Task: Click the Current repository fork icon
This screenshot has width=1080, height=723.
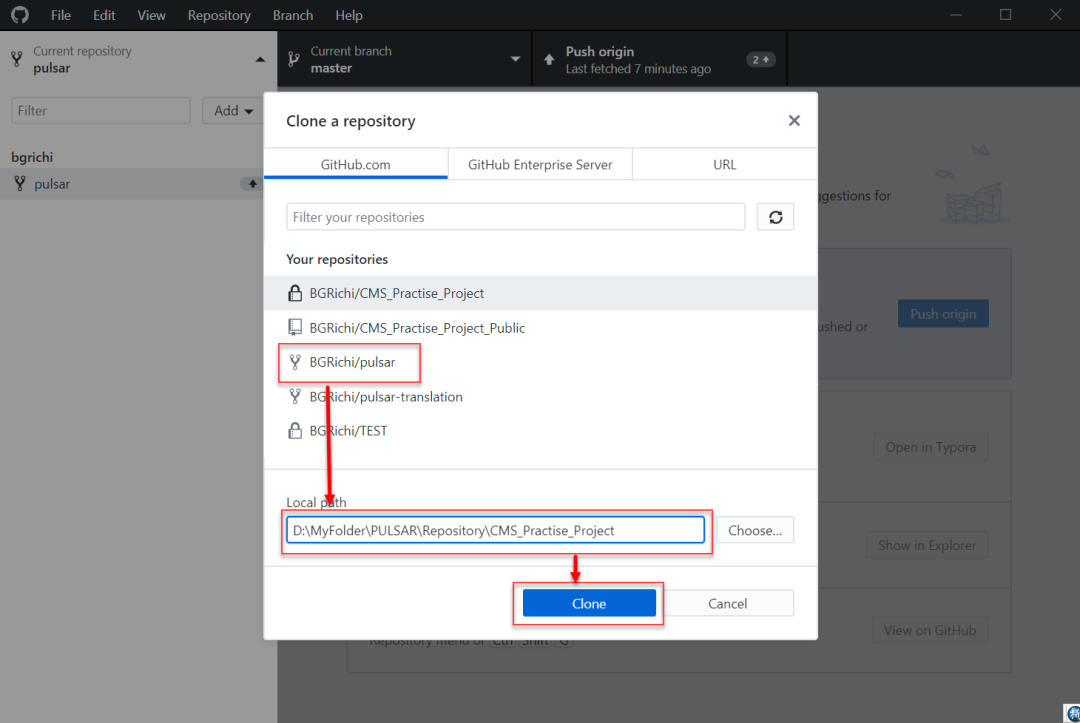Action: click(17, 59)
